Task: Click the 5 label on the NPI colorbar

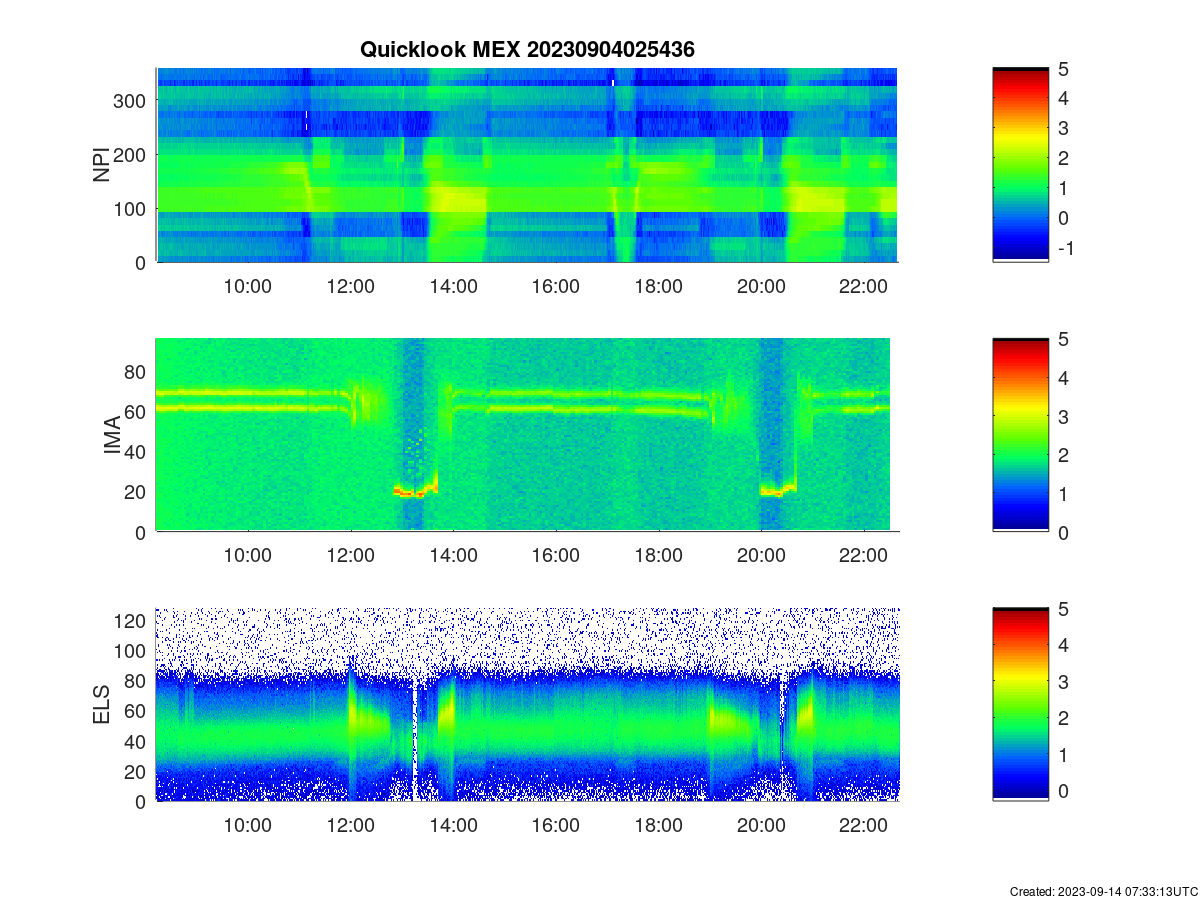Action: click(1063, 69)
